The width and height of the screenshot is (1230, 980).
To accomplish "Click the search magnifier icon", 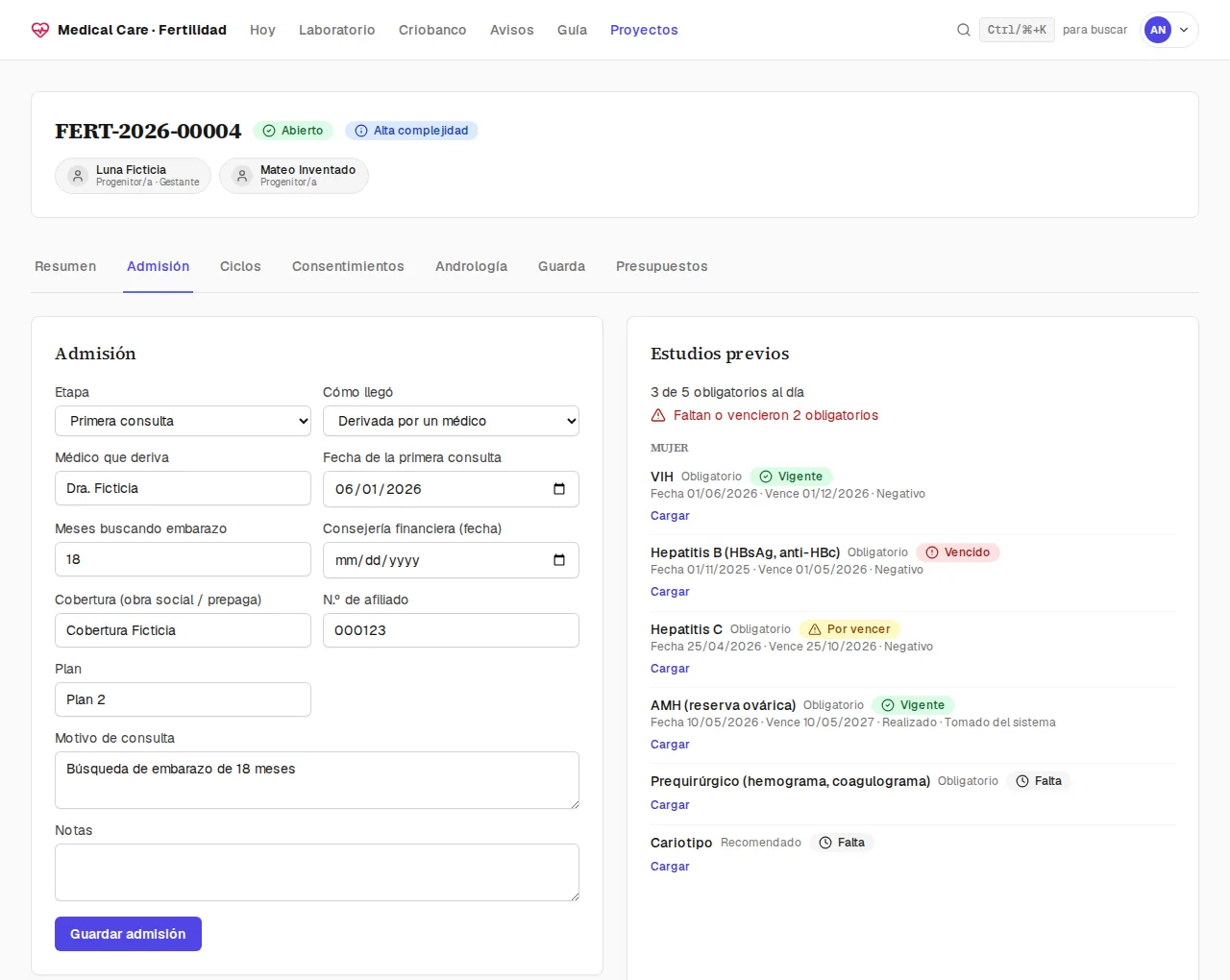I will 964,30.
